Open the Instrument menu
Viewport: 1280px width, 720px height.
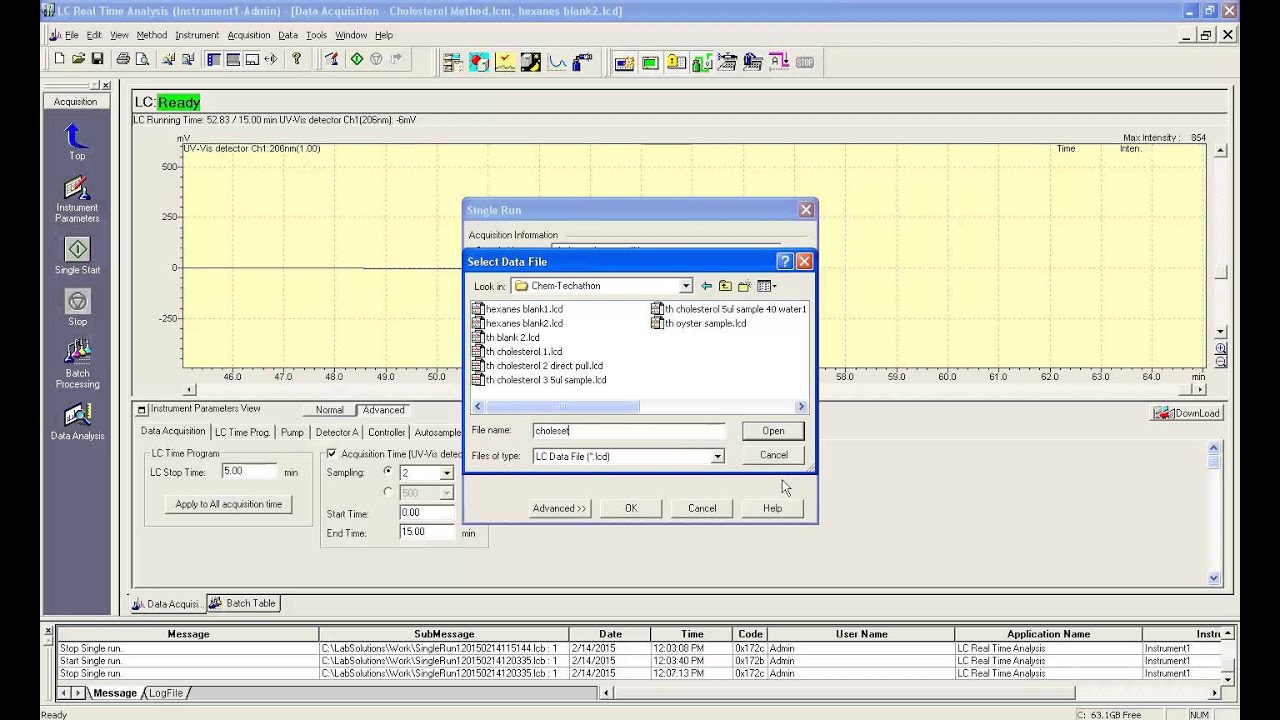[x=197, y=35]
